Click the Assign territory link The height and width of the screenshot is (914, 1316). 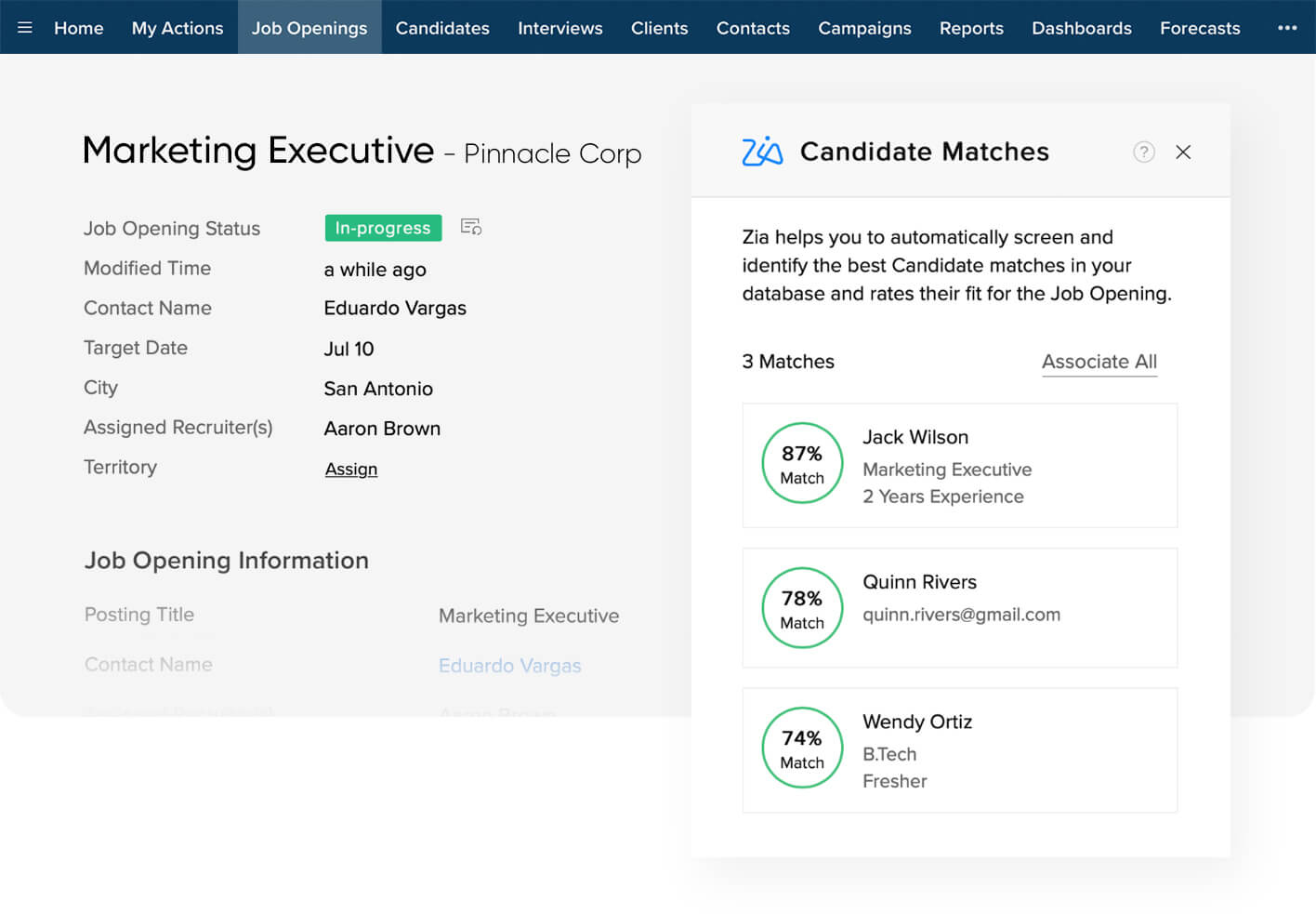tap(351, 469)
